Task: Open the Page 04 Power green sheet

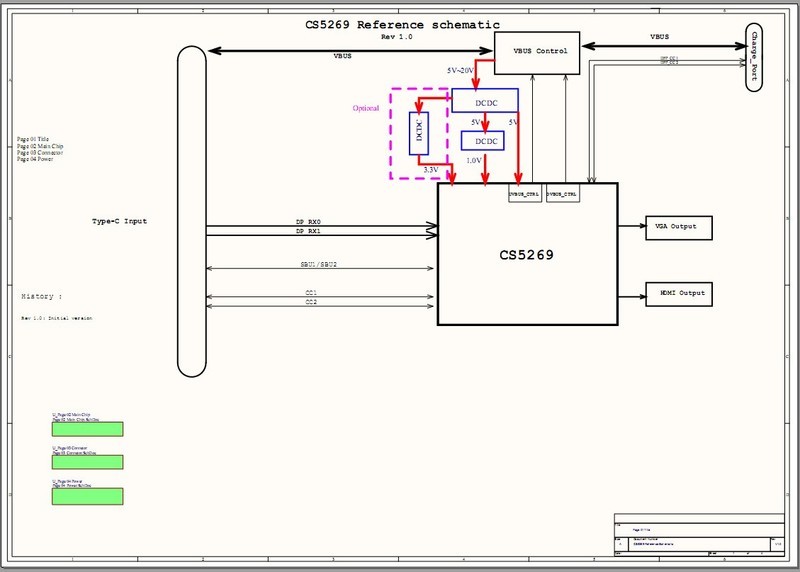Action: point(87,496)
